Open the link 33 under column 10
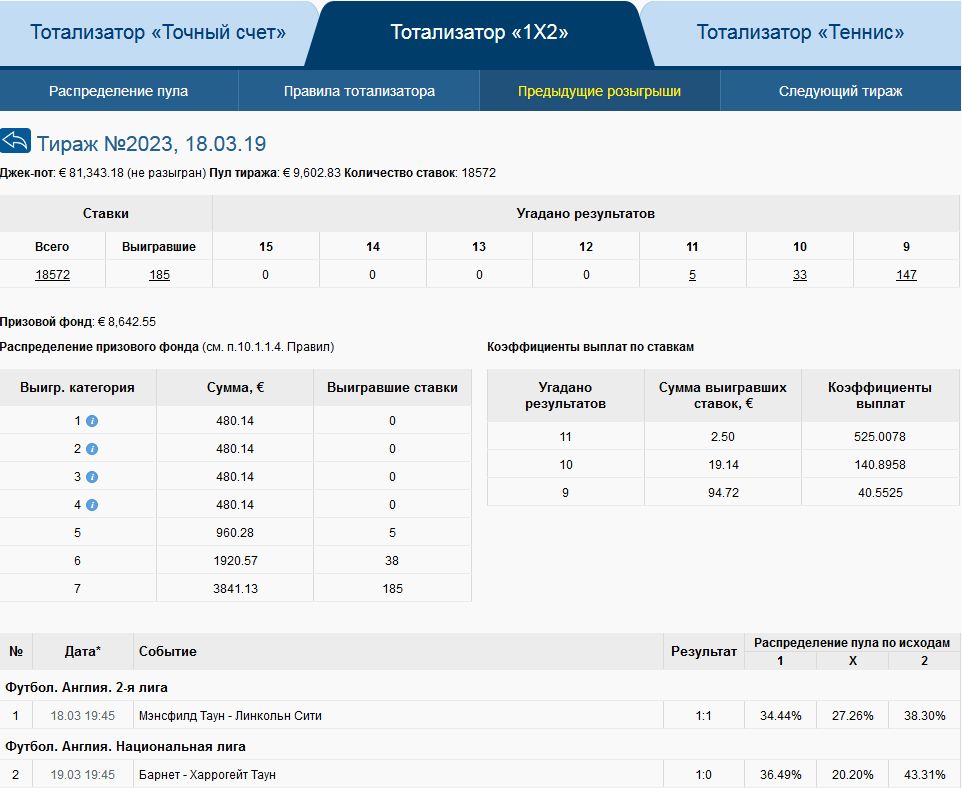The height and width of the screenshot is (788, 962). tap(799, 275)
